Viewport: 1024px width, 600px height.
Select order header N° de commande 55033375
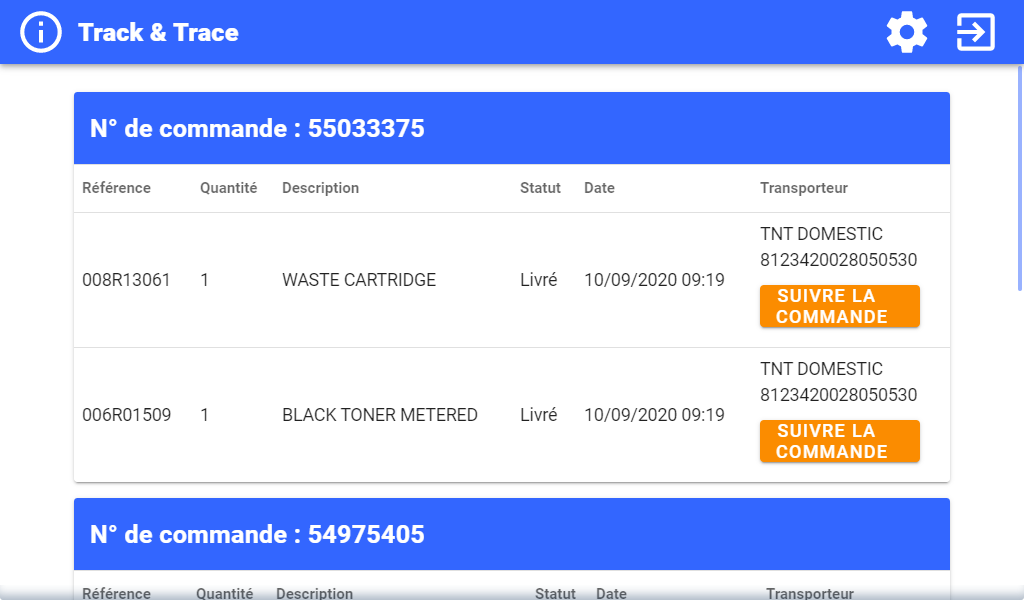point(257,128)
